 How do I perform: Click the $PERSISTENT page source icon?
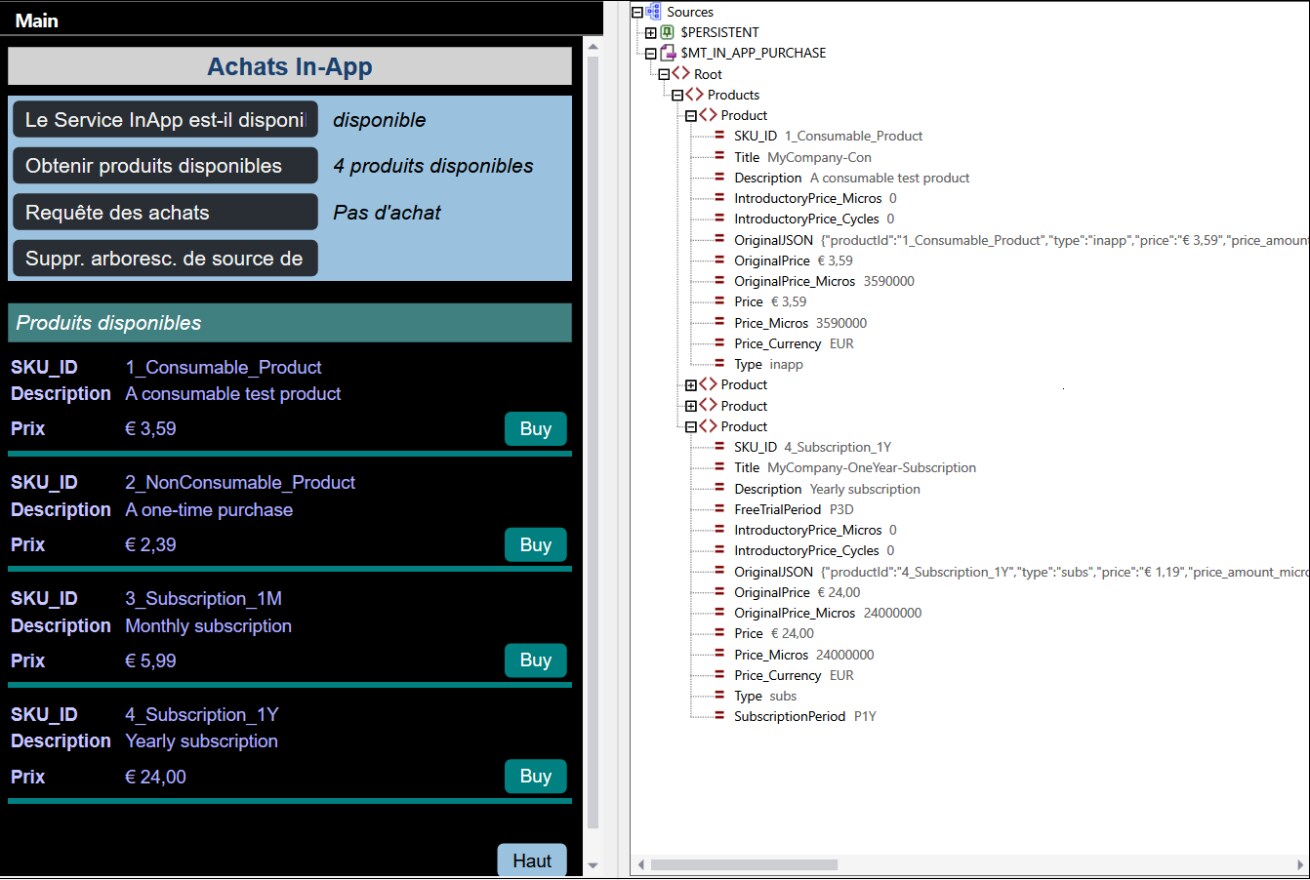[x=668, y=33]
